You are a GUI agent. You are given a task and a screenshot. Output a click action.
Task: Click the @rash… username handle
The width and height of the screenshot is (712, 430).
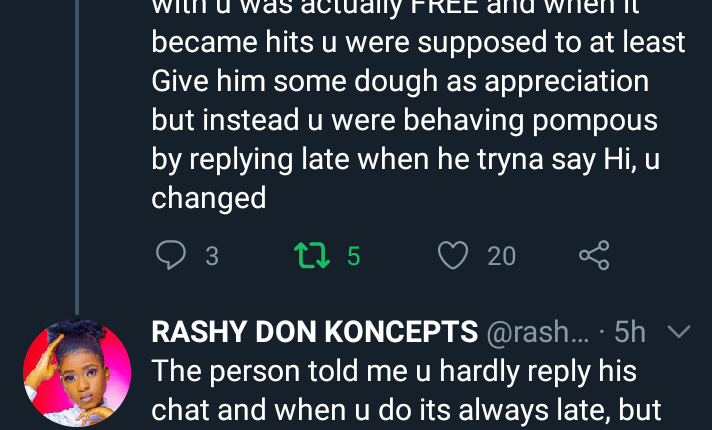(535, 332)
